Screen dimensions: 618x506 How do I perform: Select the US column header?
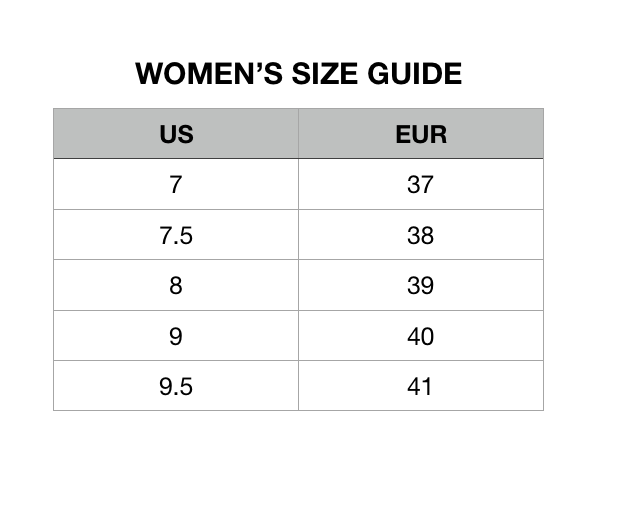(x=176, y=134)
